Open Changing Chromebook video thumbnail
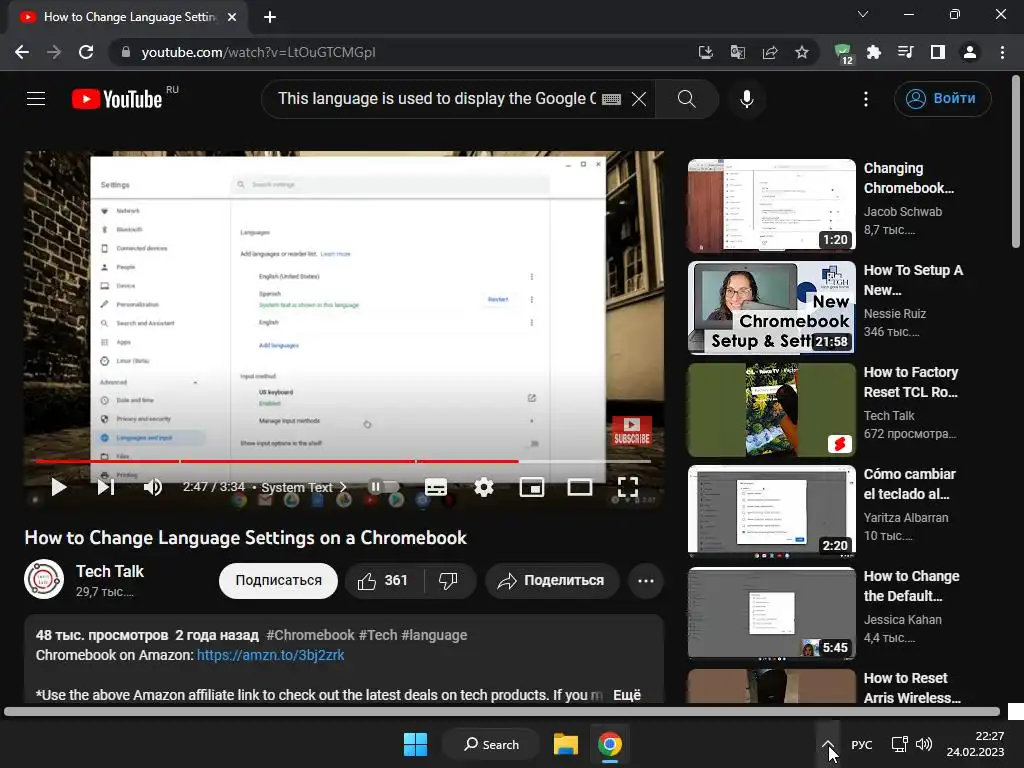The width and height of the screenshot is (1024, 768). (x=771, y=206)
